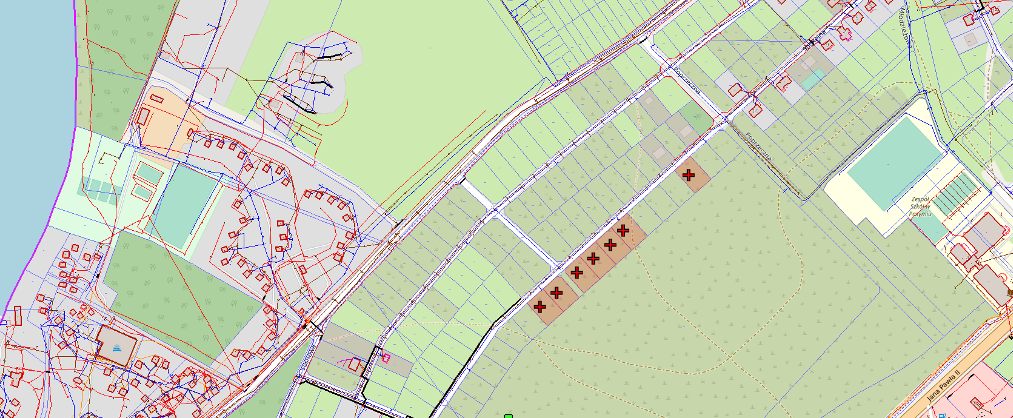Click the third red cross from the row's southwest end
Screen dimensions: 1013x418
point(576,272)
